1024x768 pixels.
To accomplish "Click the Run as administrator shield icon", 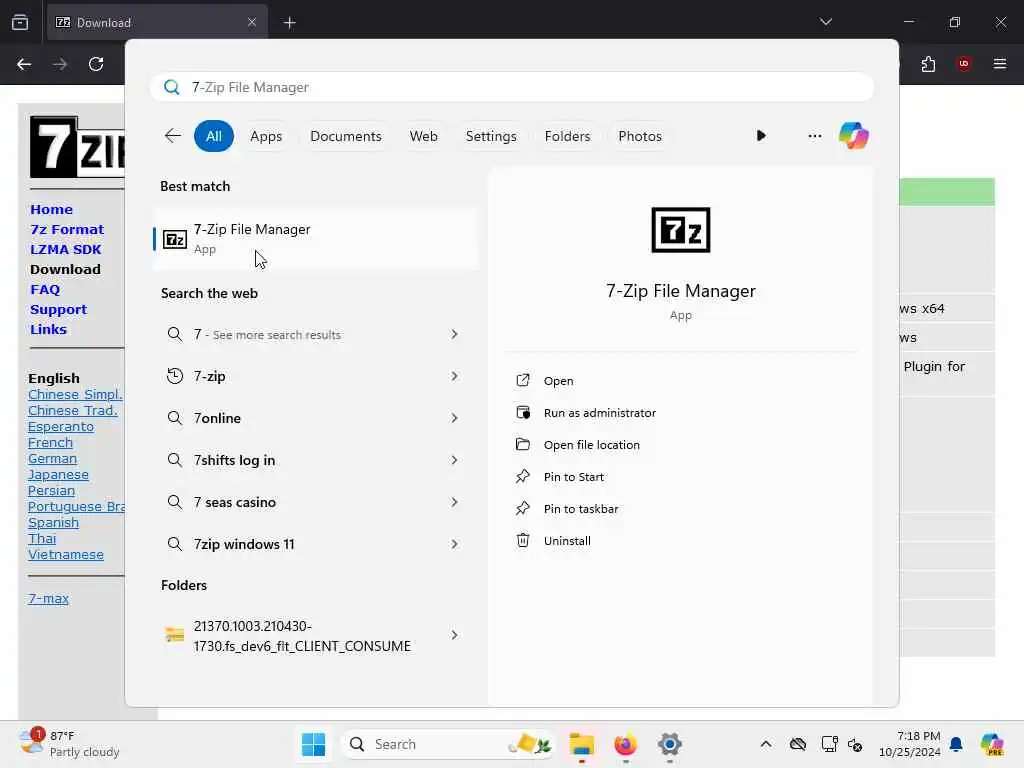I will [522, 413].
